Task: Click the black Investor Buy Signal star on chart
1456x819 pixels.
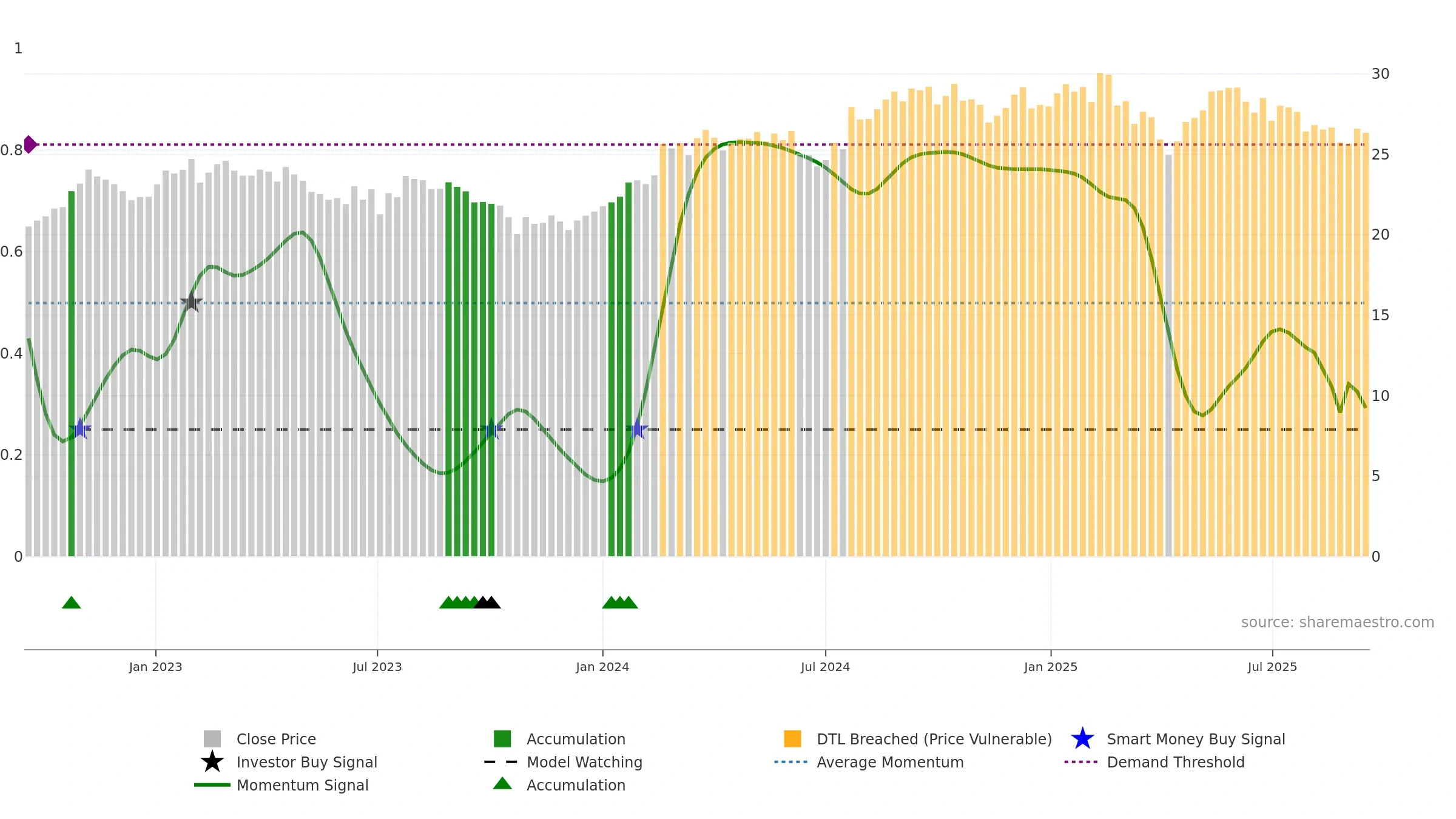Action: pyautogui.click(x=191, y=302)
